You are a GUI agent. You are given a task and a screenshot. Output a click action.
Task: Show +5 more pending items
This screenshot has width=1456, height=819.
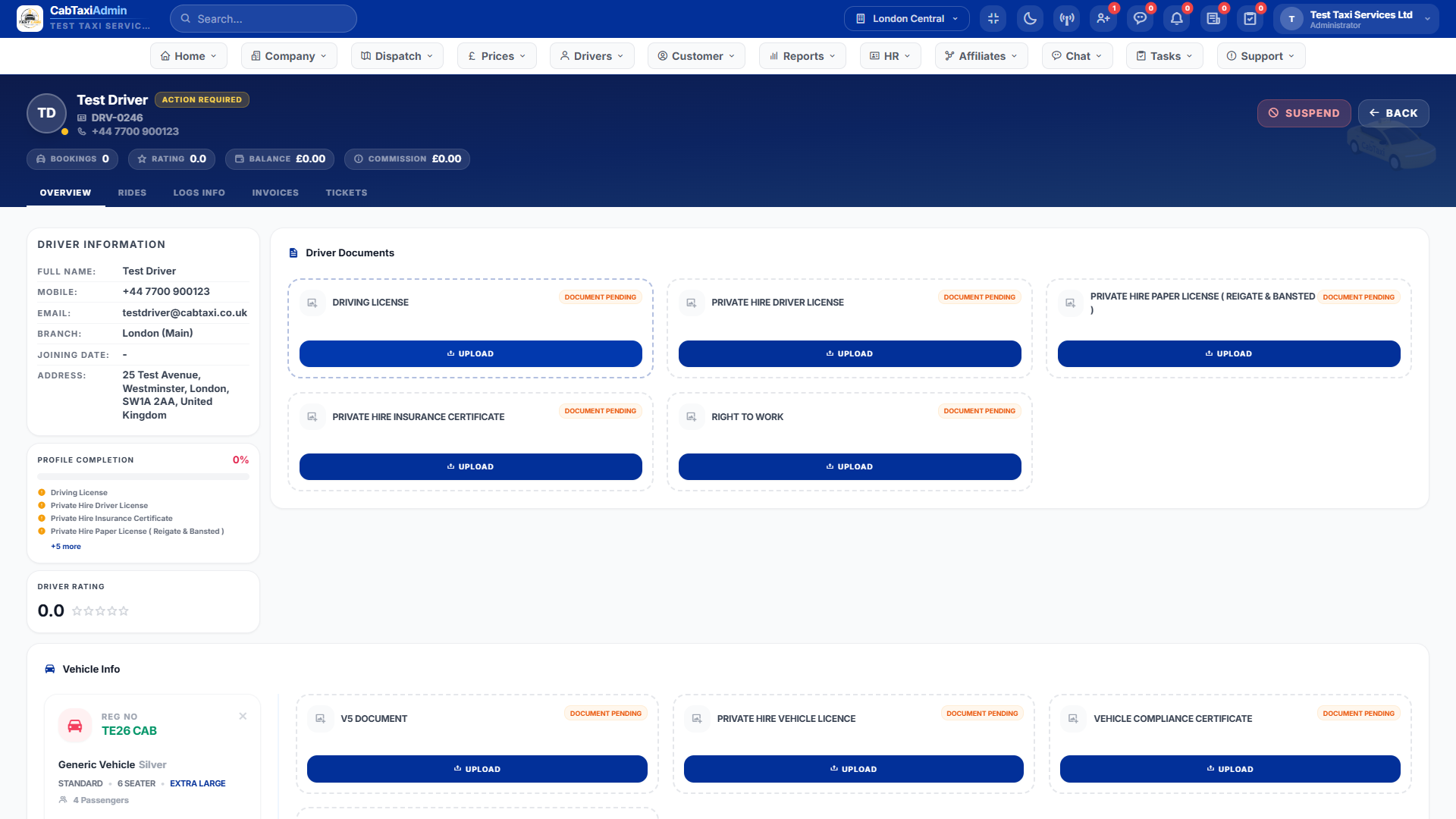pyautogui.click(x=66, y=546)
